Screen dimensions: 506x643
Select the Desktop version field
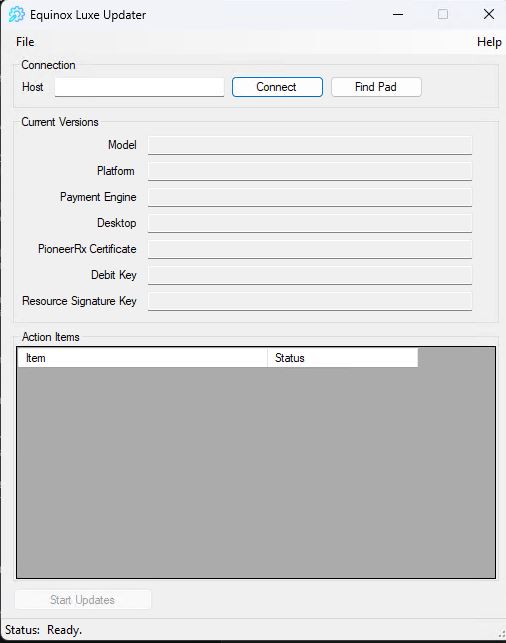coord(310,223)
